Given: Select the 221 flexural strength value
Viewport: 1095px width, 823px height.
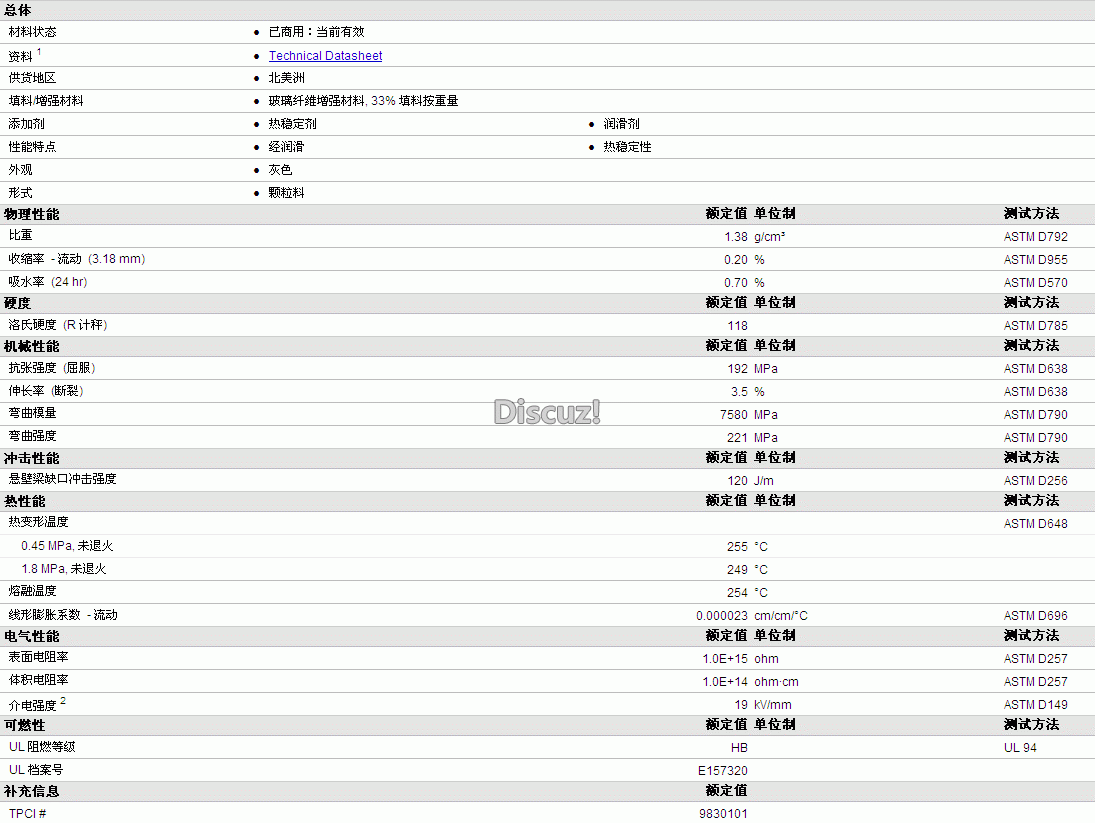Looking at the screenshot, I should pos(737,438).
